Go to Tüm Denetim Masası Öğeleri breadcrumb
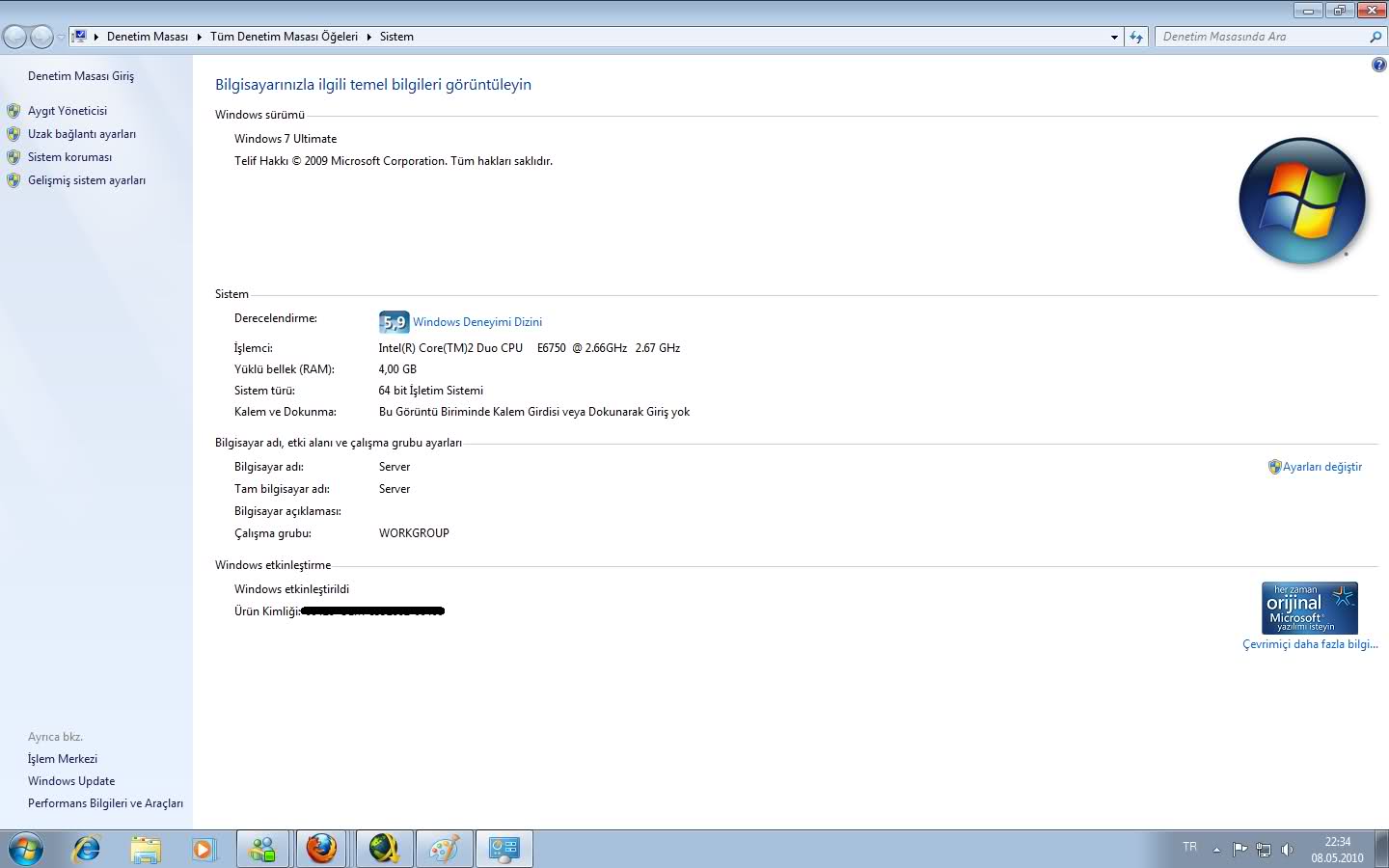 (x=284, y=37)
